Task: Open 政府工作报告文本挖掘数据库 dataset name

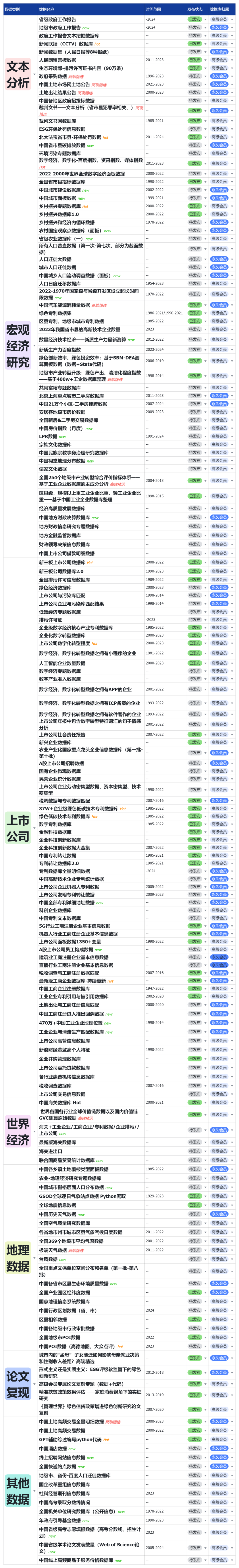Action: point(69,36)
